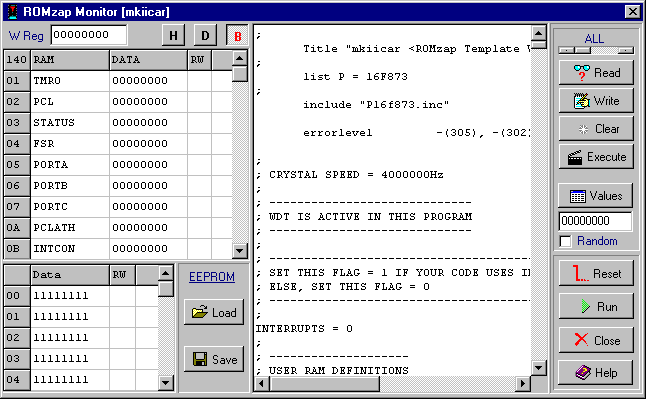
Task: Select binary display mode B
Action: (237, 35)
